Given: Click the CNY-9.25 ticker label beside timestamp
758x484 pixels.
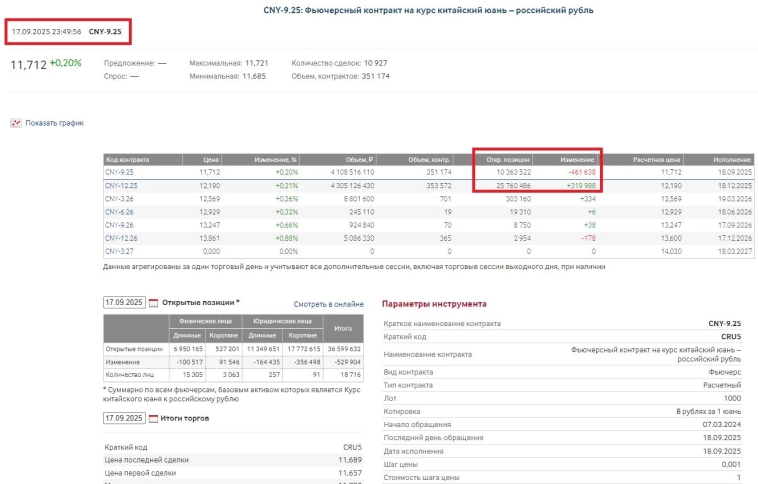Looking at the screenshot, I should pos(105,32).
